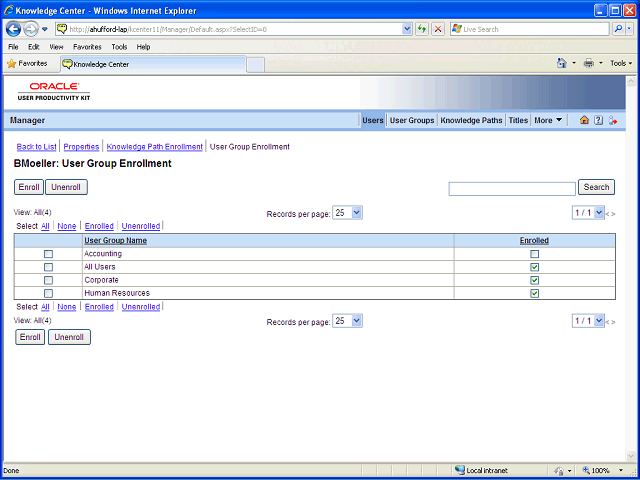This screenshot has height=480, width=640.
Task: Click the bottom Unenroll button
Action: (x=69, y=337)
